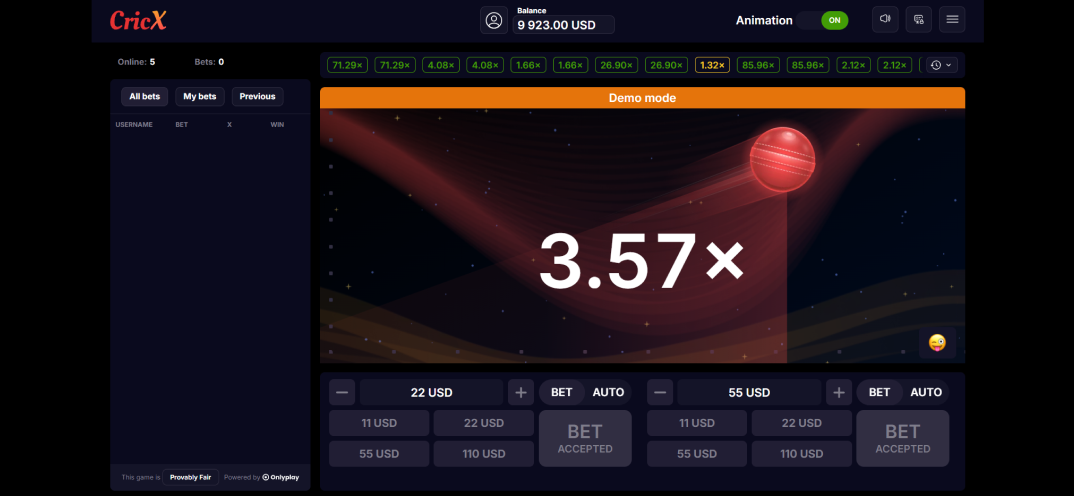Switch to the All bets tab
Screen dimensions: 1074x496
(145, 97)
